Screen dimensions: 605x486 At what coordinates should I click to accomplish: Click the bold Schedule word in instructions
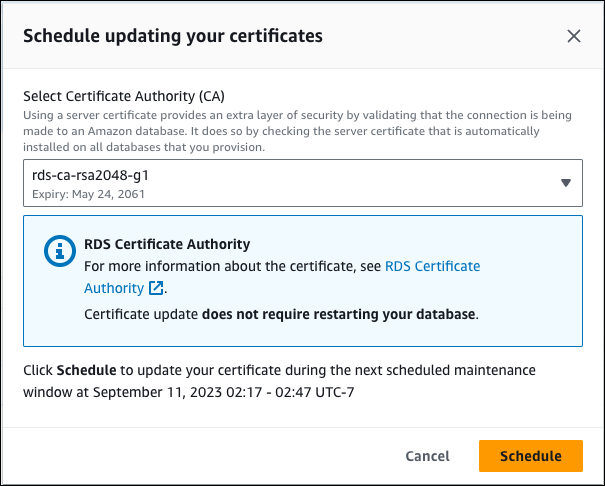tap(86, 370)
